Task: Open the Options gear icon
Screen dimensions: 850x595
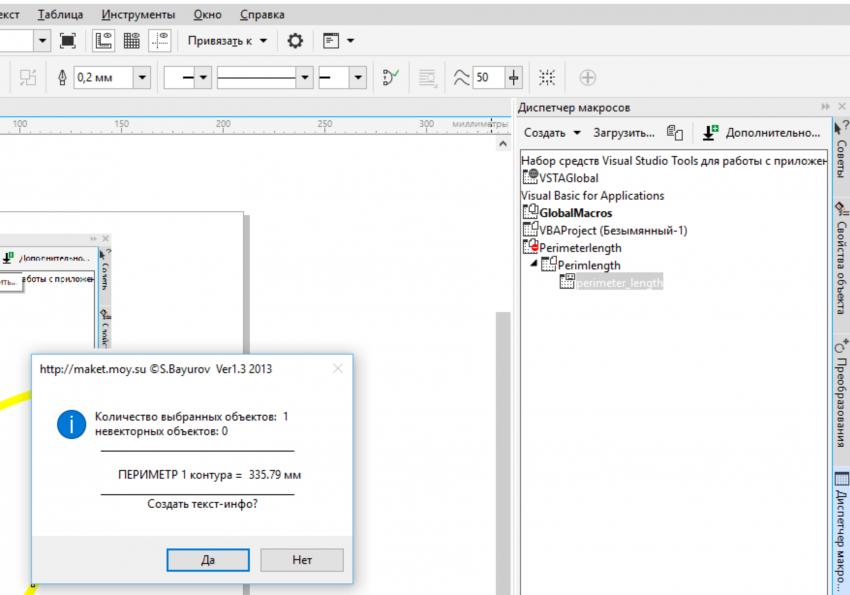Action: coord(294,41)
